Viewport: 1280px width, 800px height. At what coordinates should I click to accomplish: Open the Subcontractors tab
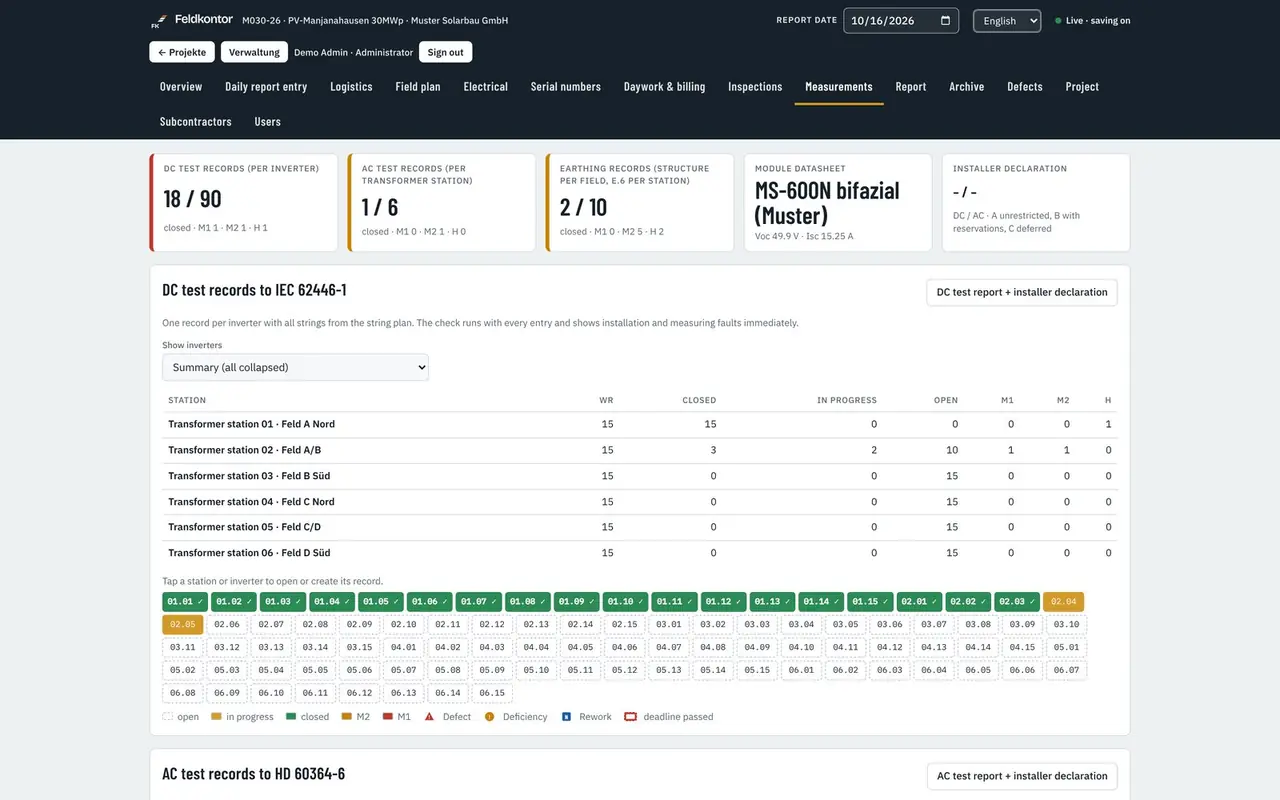[196, 122]
